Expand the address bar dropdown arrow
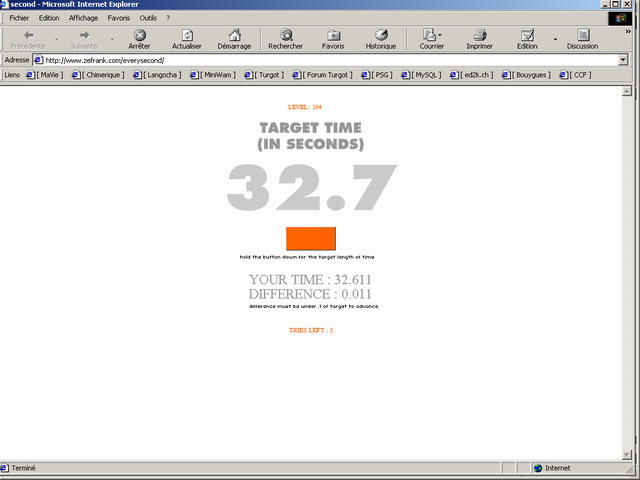 [623, 60]
